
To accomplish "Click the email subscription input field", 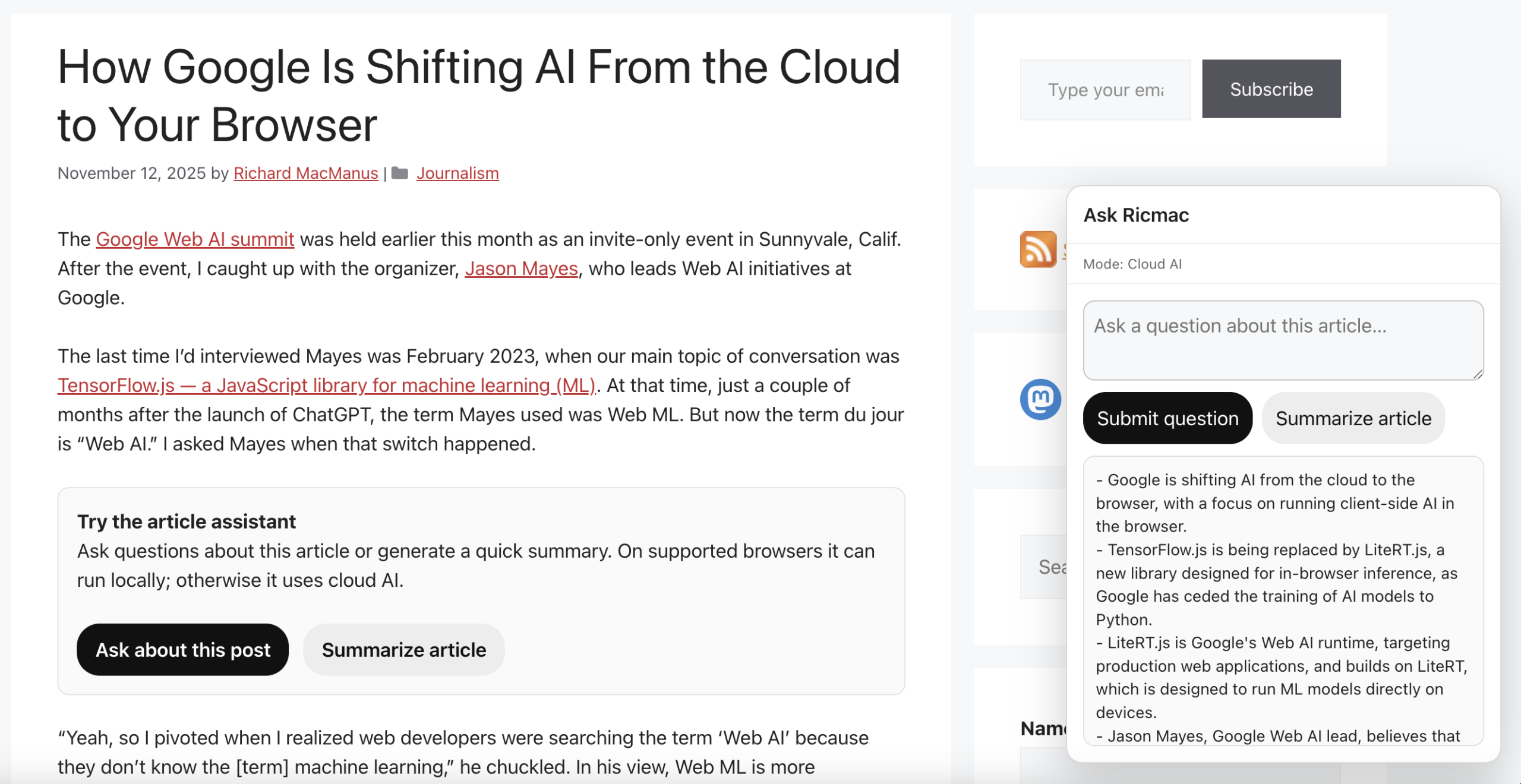I will click(x=1105, y=89).
